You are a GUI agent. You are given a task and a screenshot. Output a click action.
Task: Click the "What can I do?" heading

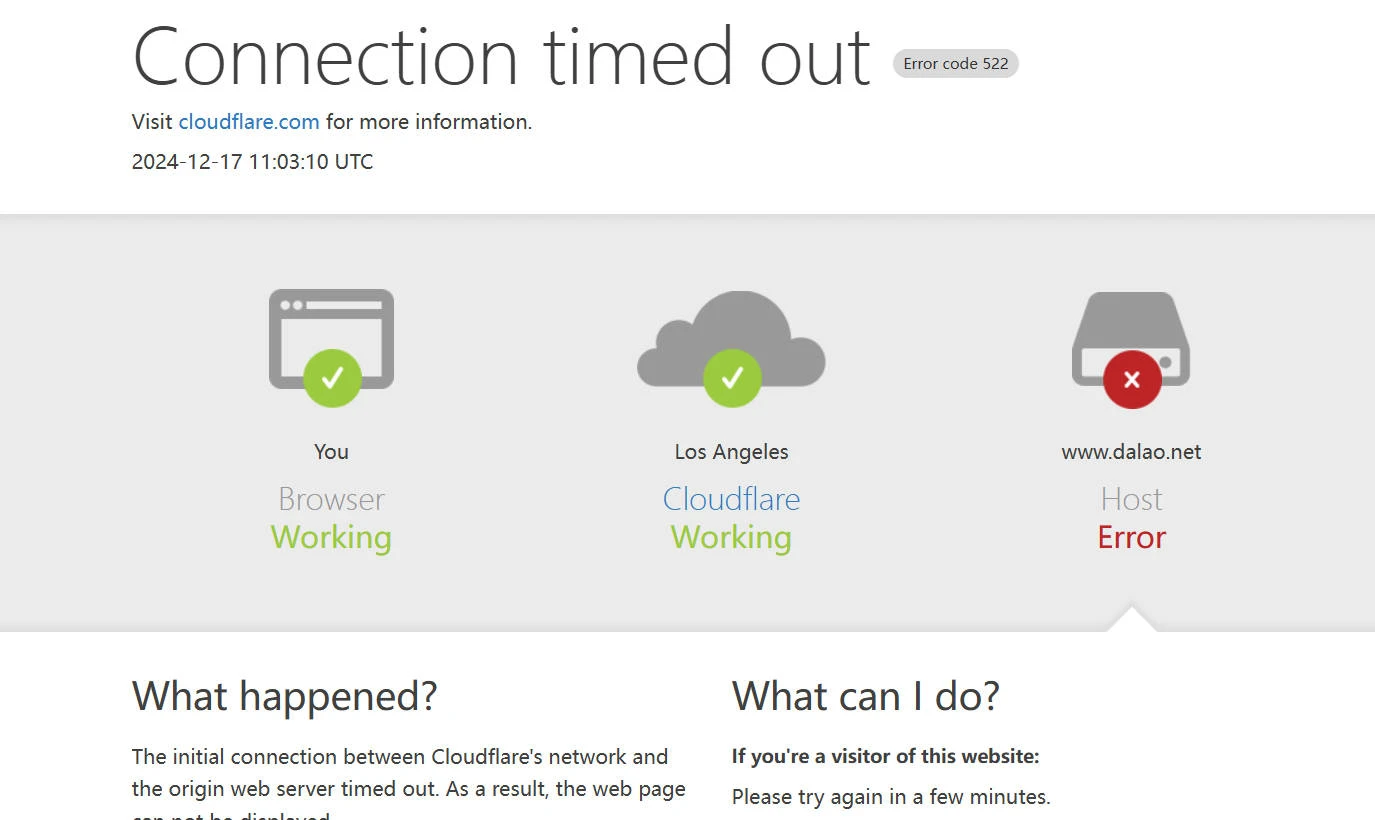(865, 696)
